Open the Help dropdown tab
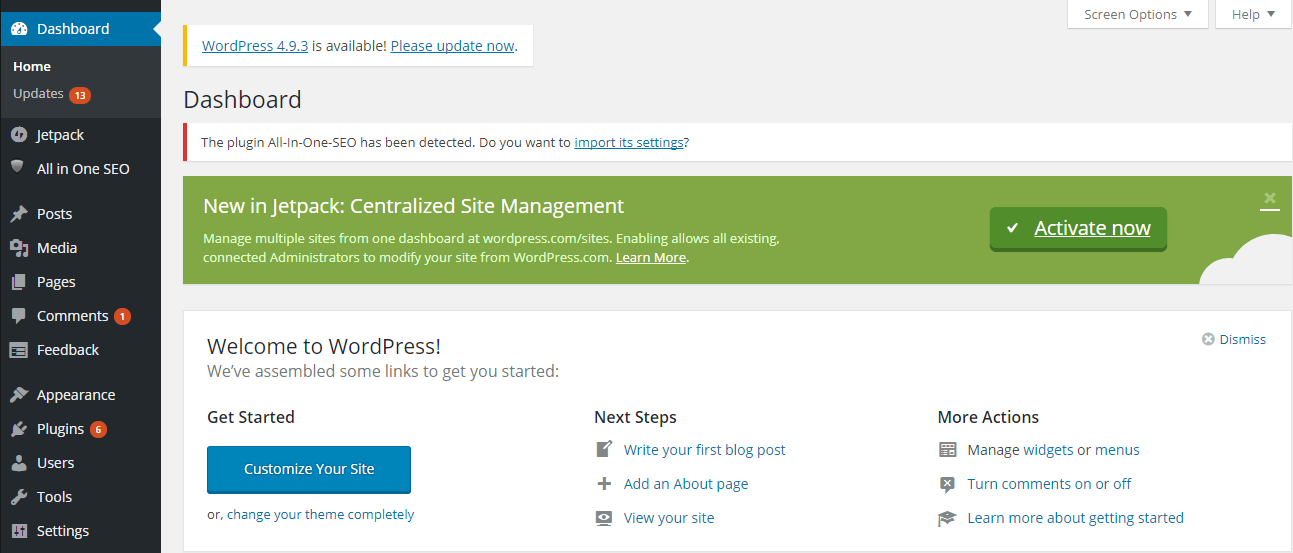 pos(1253,14)
